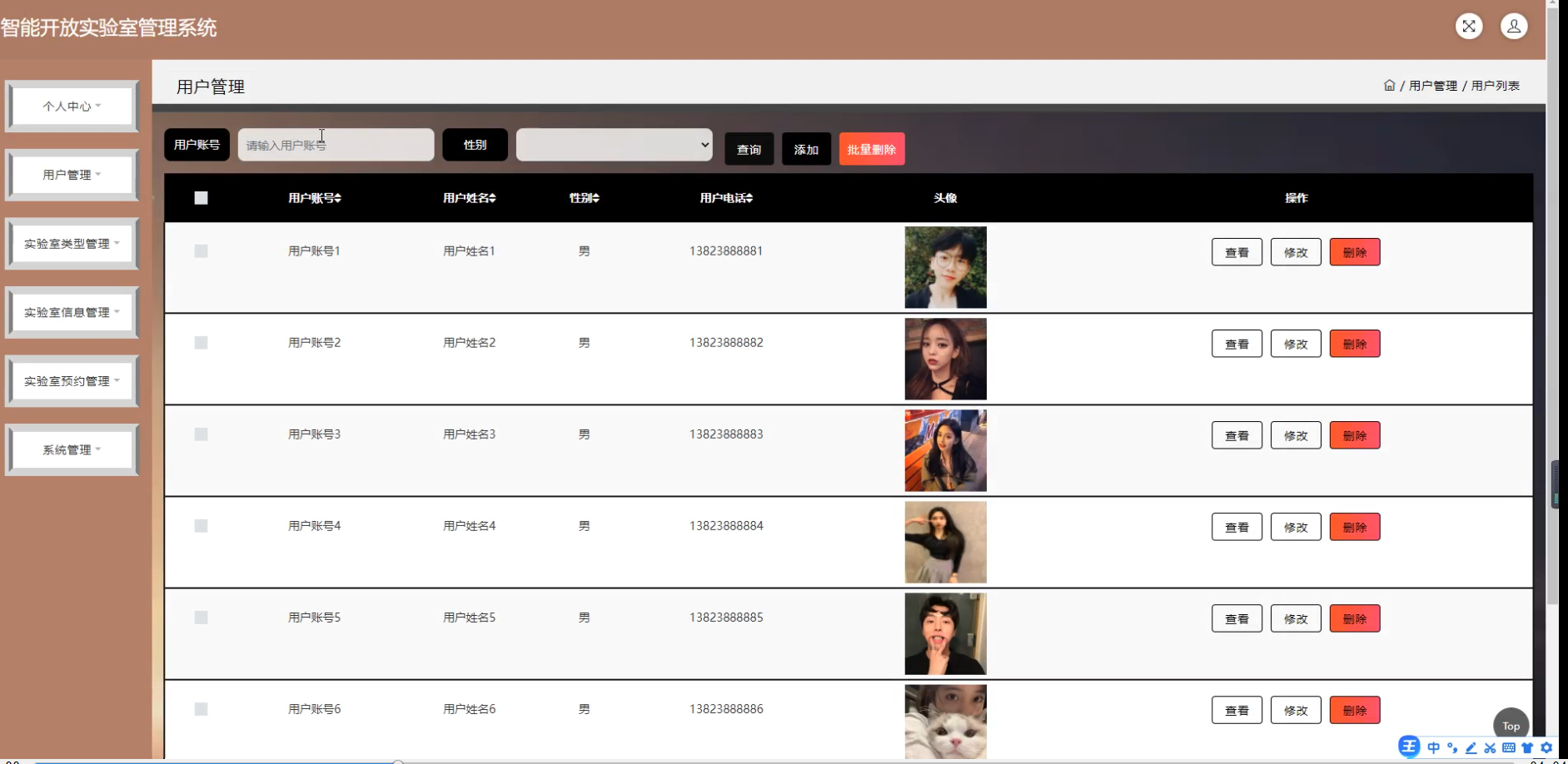Click 查看 for 用户账号6
The image size is (1568, 764).
(1237, 710)
